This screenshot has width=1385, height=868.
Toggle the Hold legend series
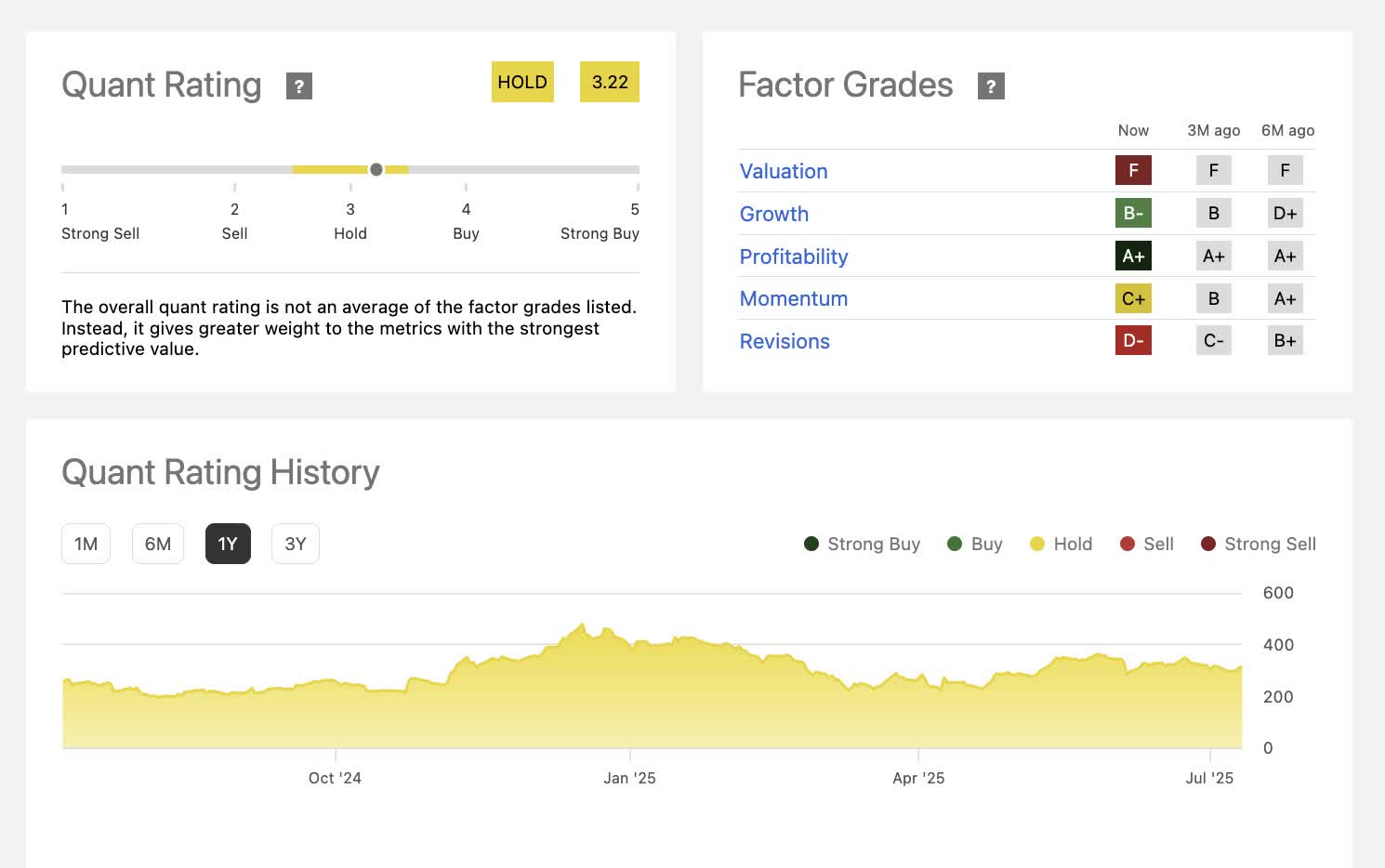[x=1062, y=545]
